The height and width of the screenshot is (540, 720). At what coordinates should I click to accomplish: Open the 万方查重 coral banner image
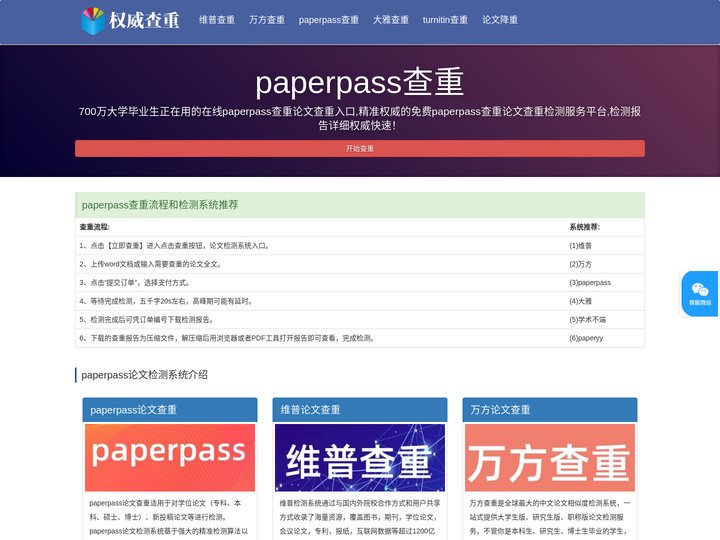pos(550,457)
